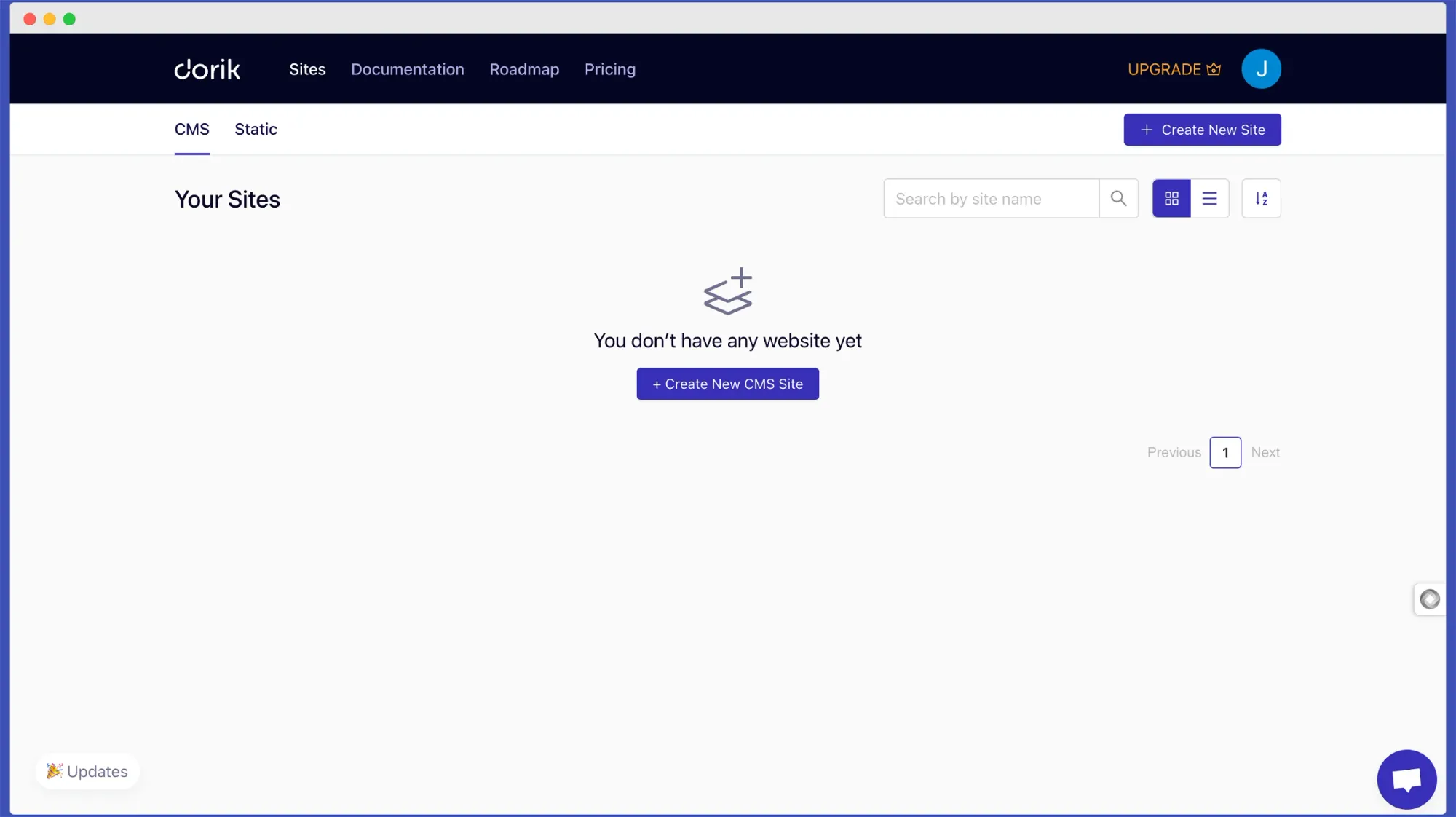Viewport: 1456px width, 817px height.
Task: Click the floating circle side widget
Action: [1429, 599]
